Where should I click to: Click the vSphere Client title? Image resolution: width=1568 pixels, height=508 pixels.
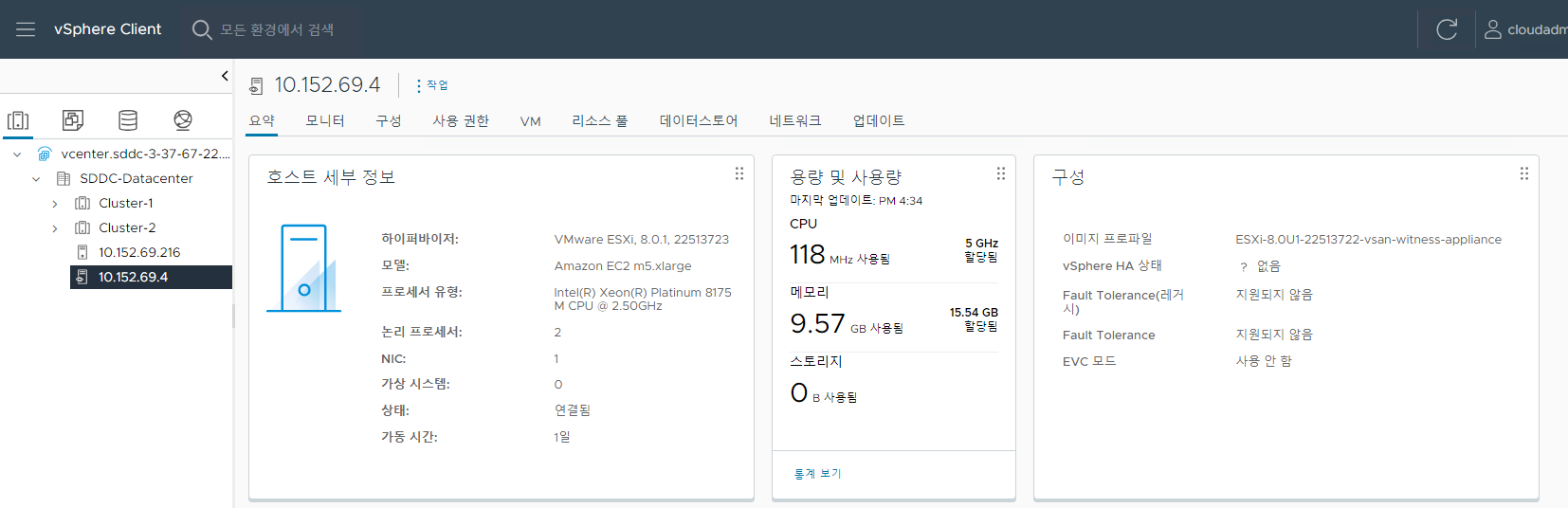tap(107, 29)
